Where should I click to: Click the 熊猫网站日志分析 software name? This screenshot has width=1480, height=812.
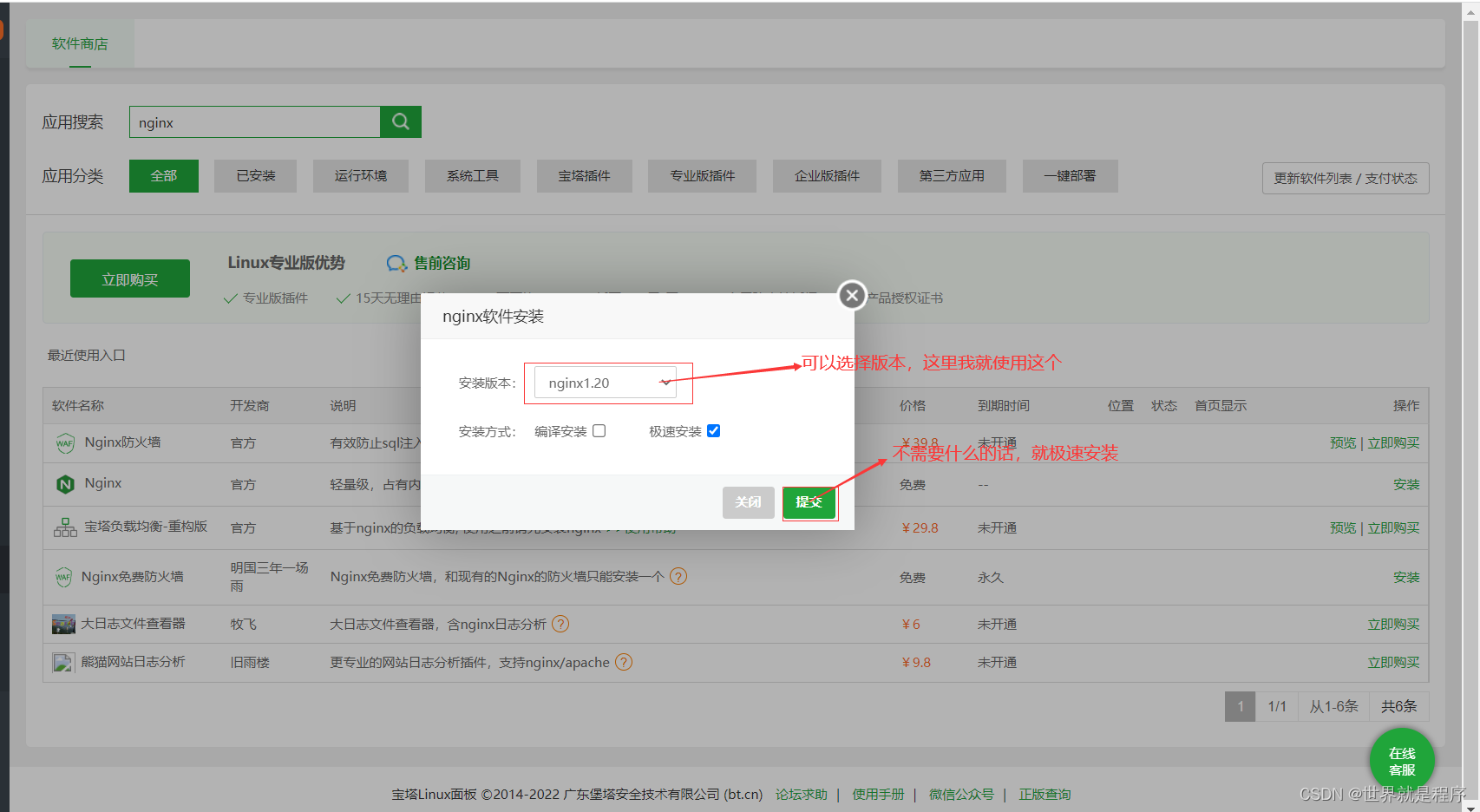pos(133,662)
